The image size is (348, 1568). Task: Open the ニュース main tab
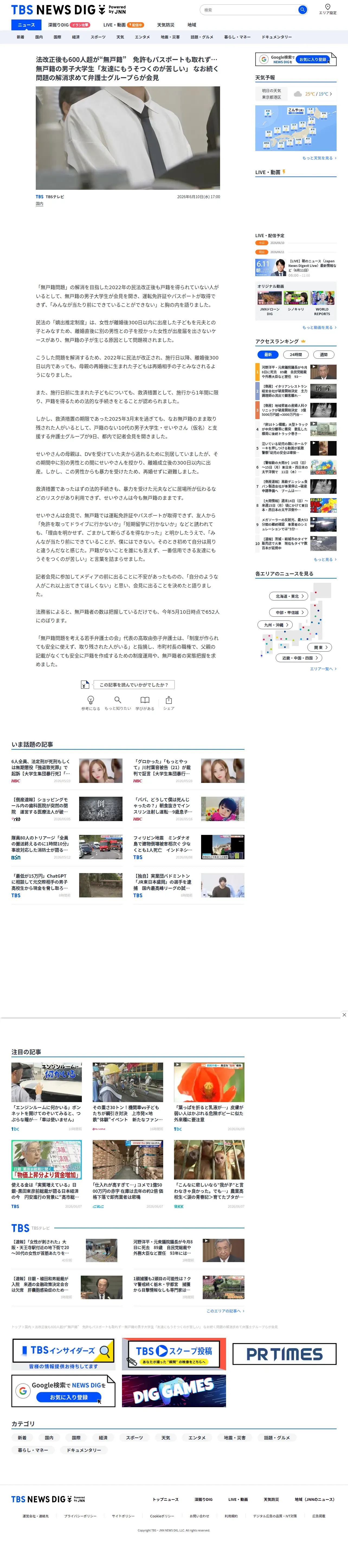(26, 25)
